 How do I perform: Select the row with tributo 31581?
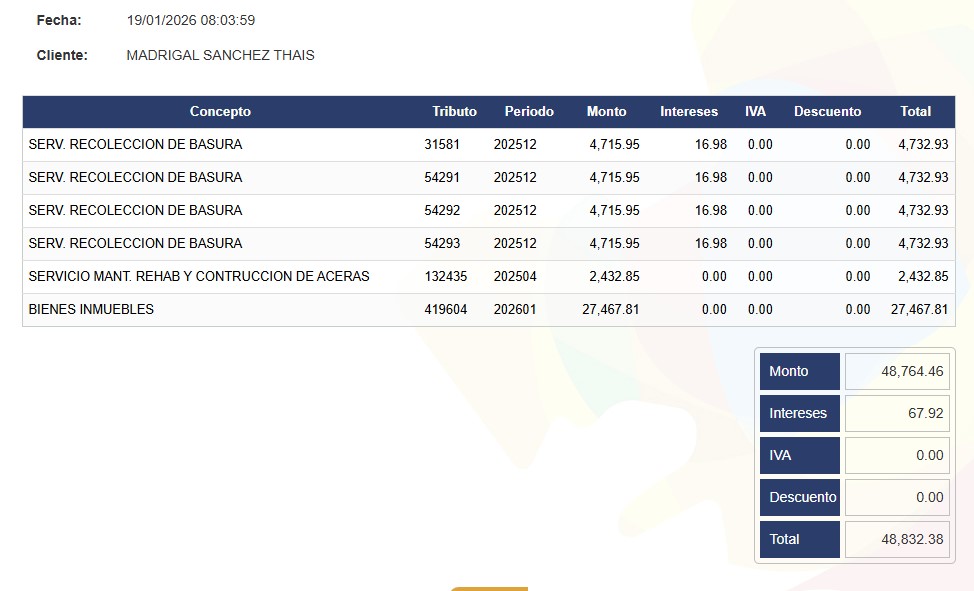(x=488, y=145)
